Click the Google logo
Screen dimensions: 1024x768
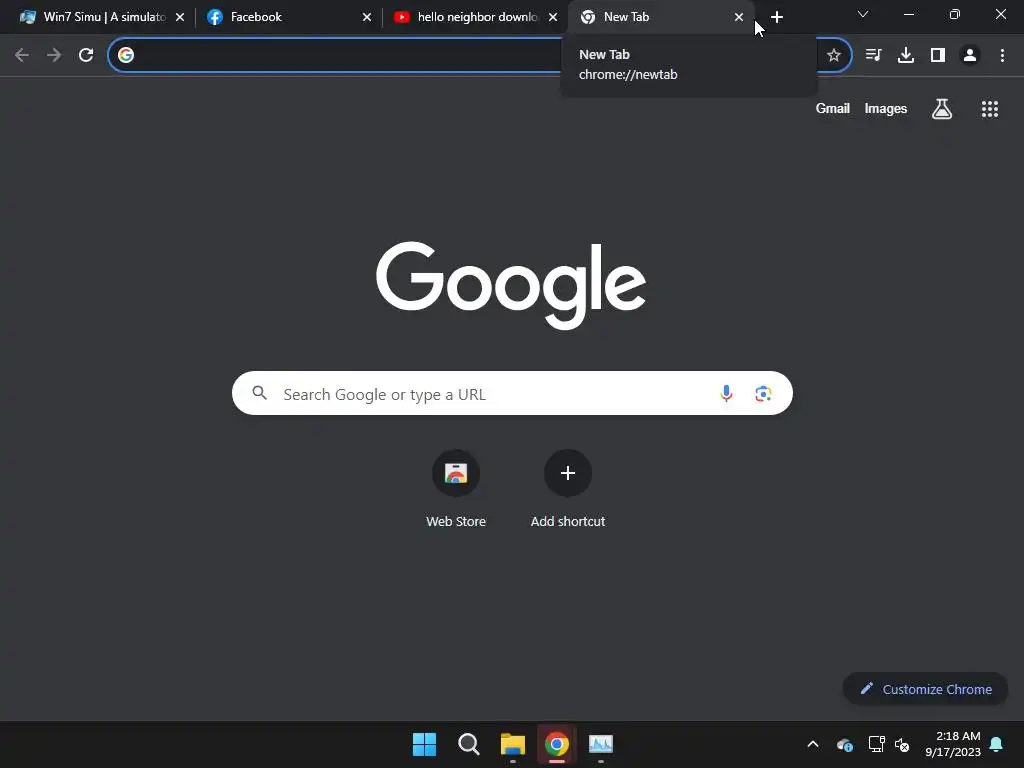point(511,285)
